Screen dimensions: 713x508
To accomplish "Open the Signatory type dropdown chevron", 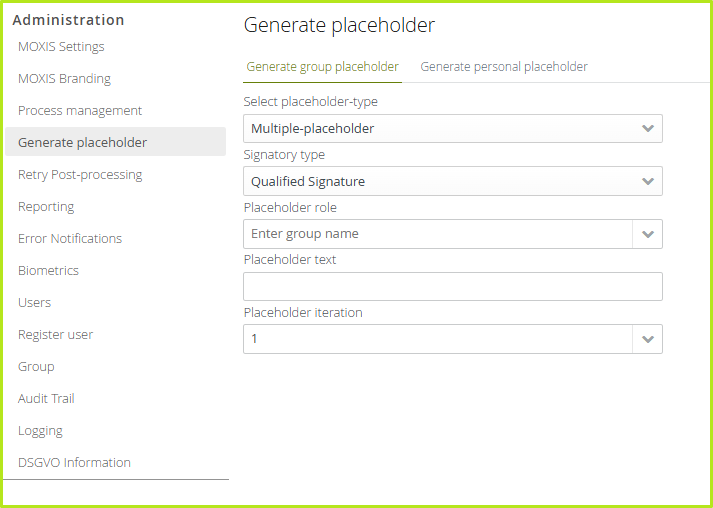I will tap(648, 181).
